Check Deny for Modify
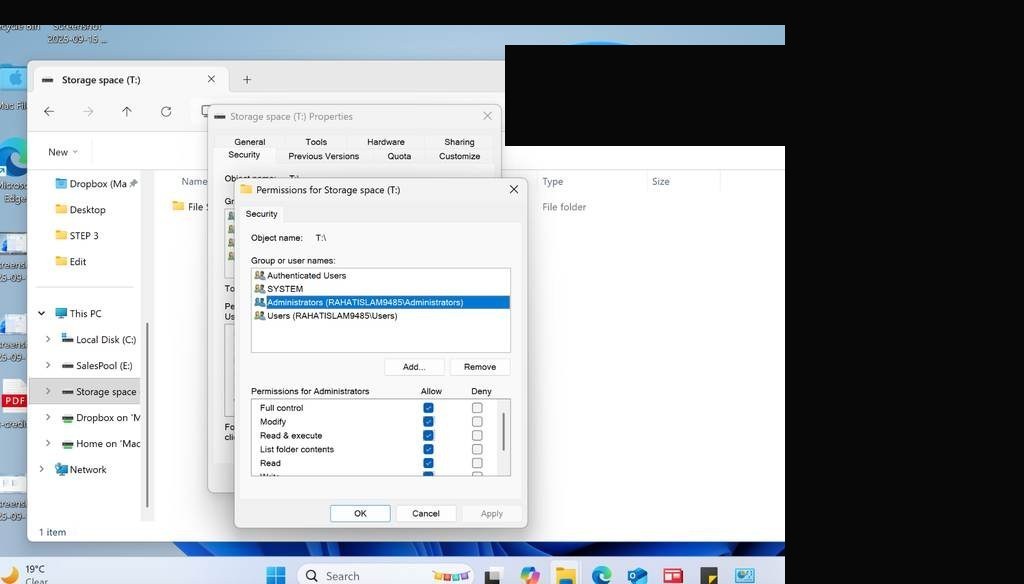The image size is (1024, 584). pos(477,421)
